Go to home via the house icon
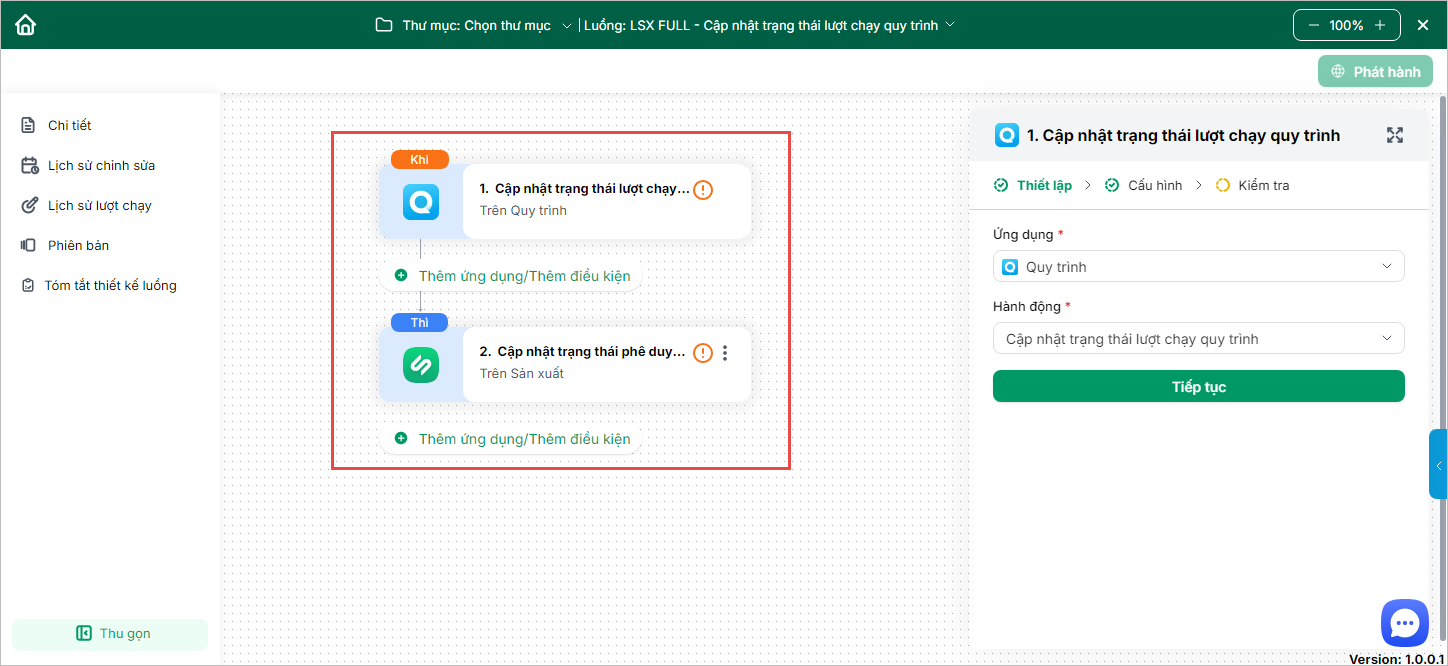The image size is (1448, 666). (x=25, y=25)
